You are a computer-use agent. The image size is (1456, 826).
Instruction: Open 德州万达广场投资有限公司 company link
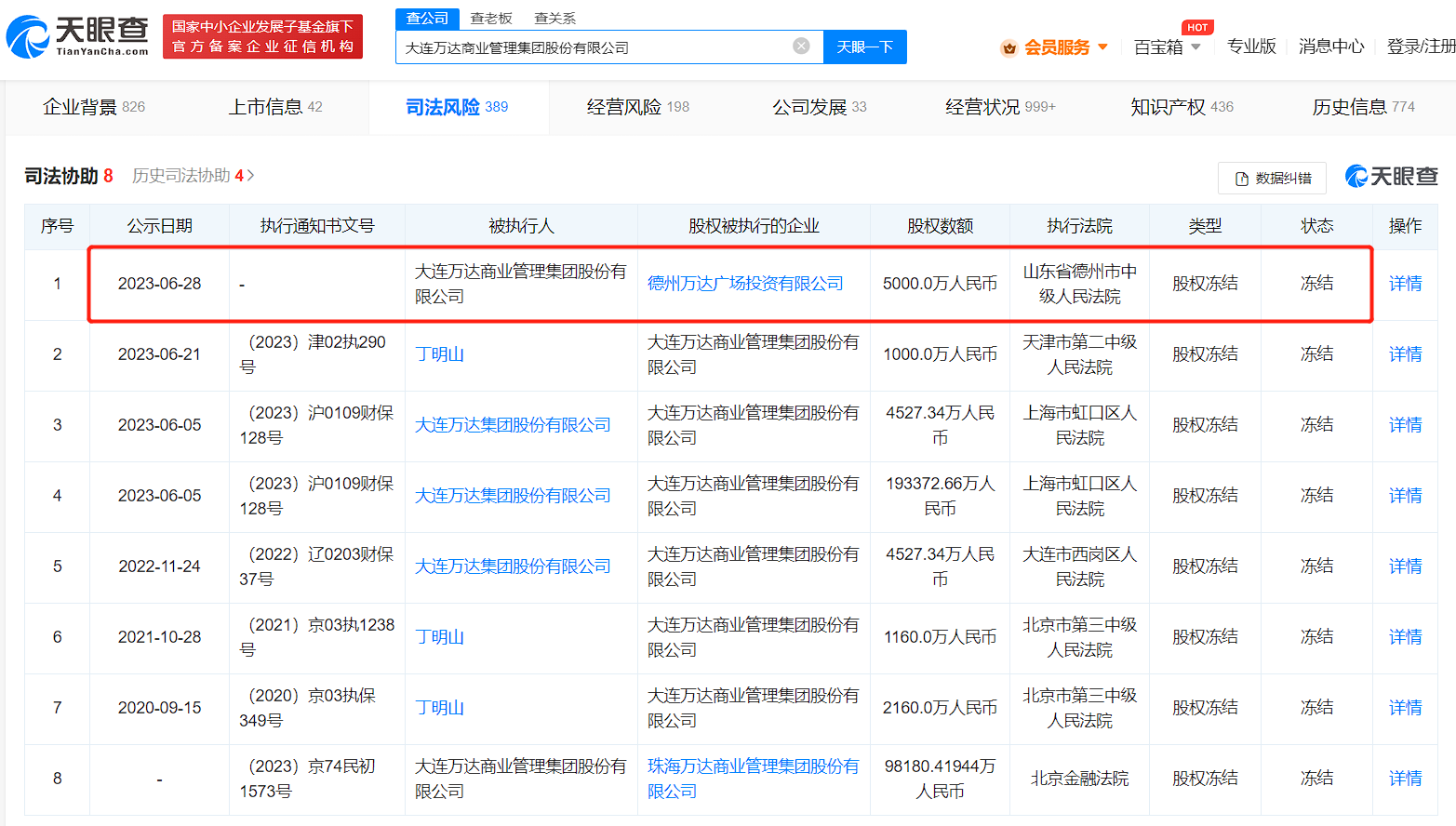point(745,284)
